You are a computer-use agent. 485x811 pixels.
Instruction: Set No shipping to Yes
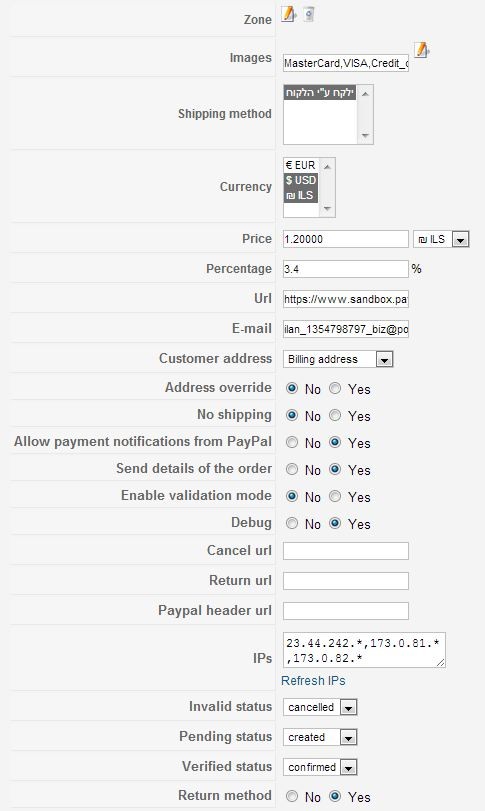(335, 415)
